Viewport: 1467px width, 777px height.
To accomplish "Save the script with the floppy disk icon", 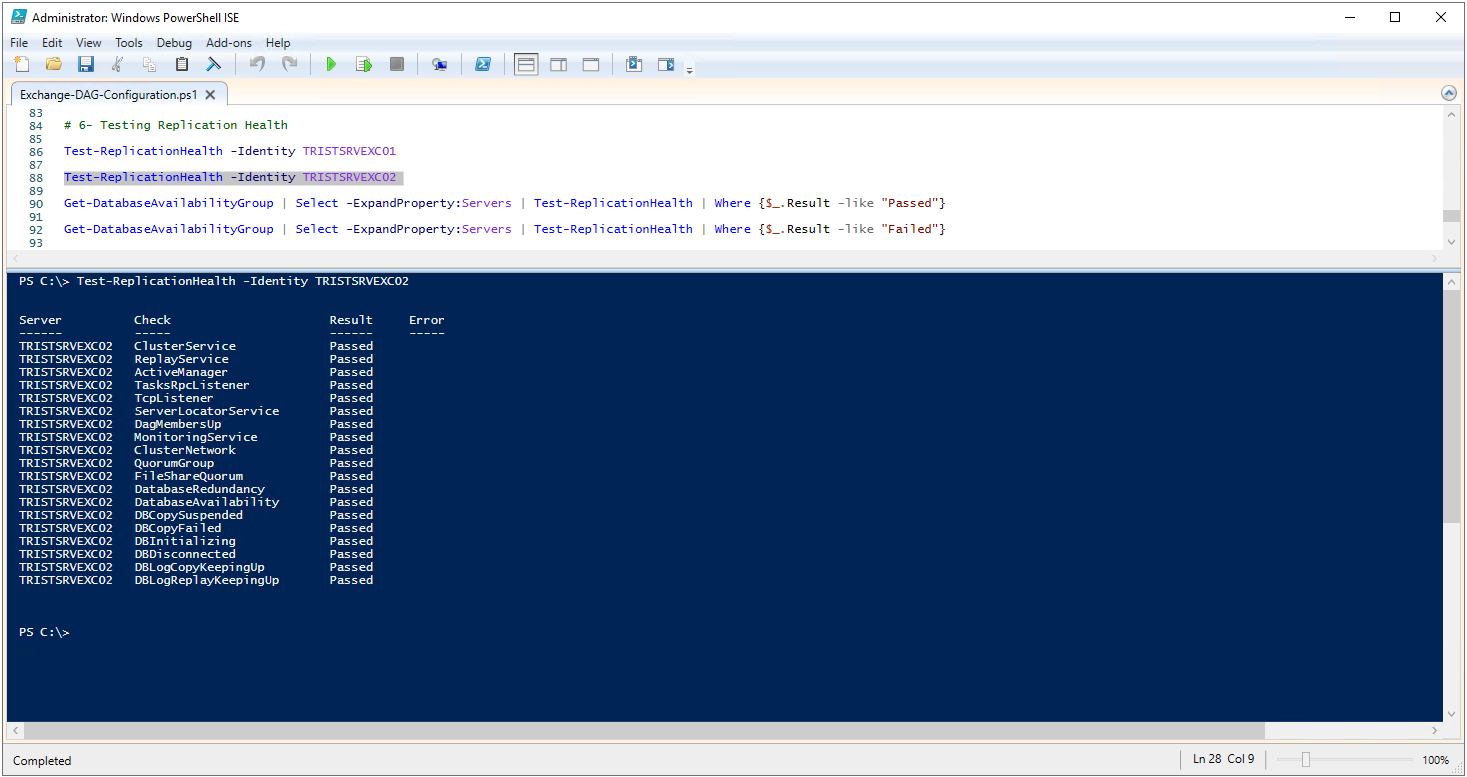I will 86,64.
